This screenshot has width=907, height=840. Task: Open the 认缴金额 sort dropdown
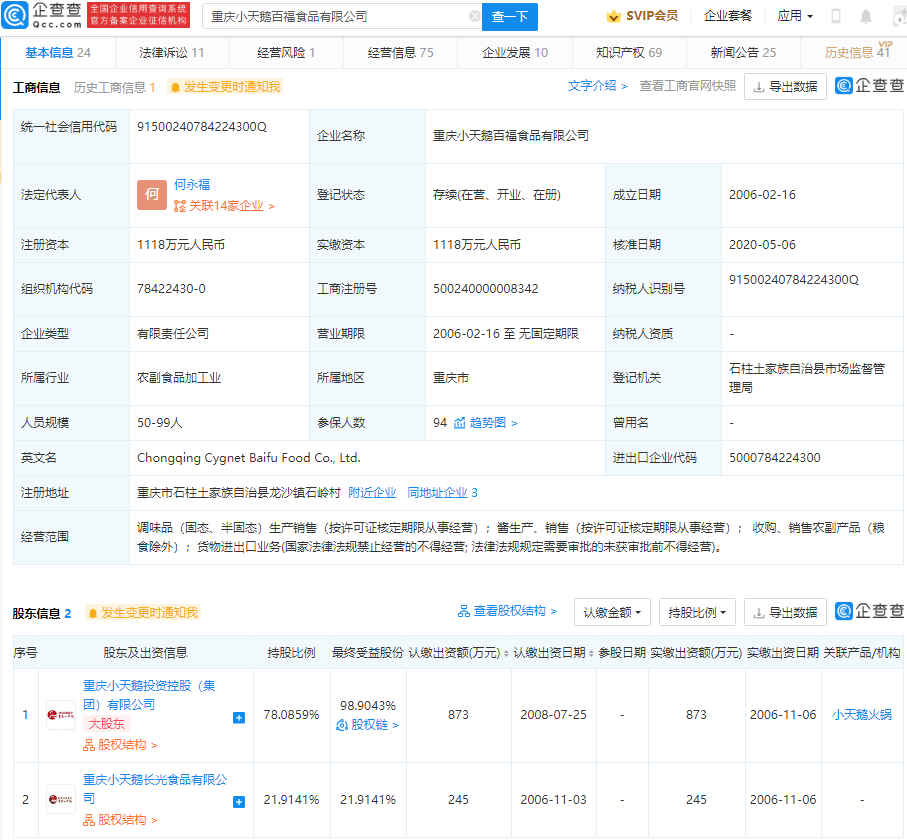point(613,612)
